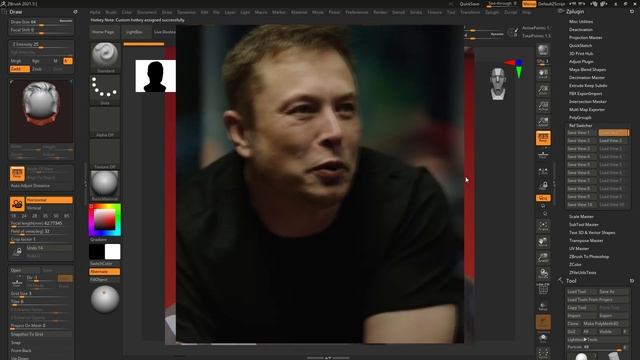Click the L.Sym icon in right shelf

click(x=543, y=171)
